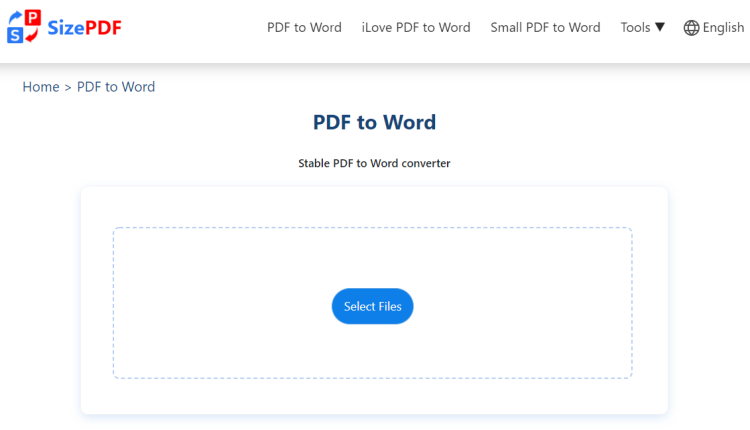Click the blue S tile in the logo
Screen dimensions: 750x430
[15, 36]
